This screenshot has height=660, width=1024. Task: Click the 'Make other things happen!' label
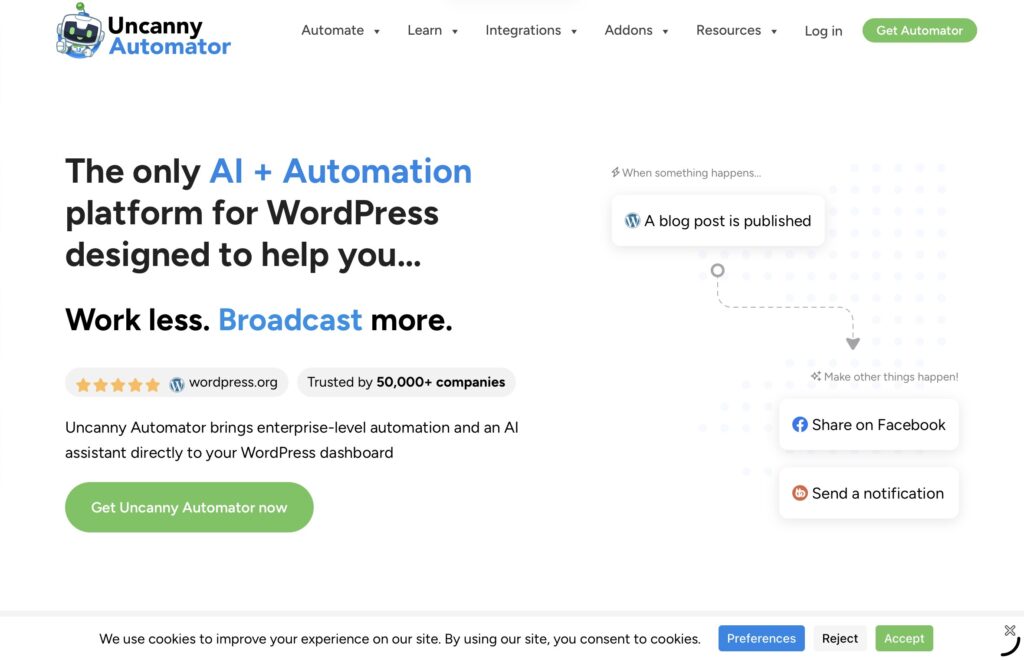(891, 377)
